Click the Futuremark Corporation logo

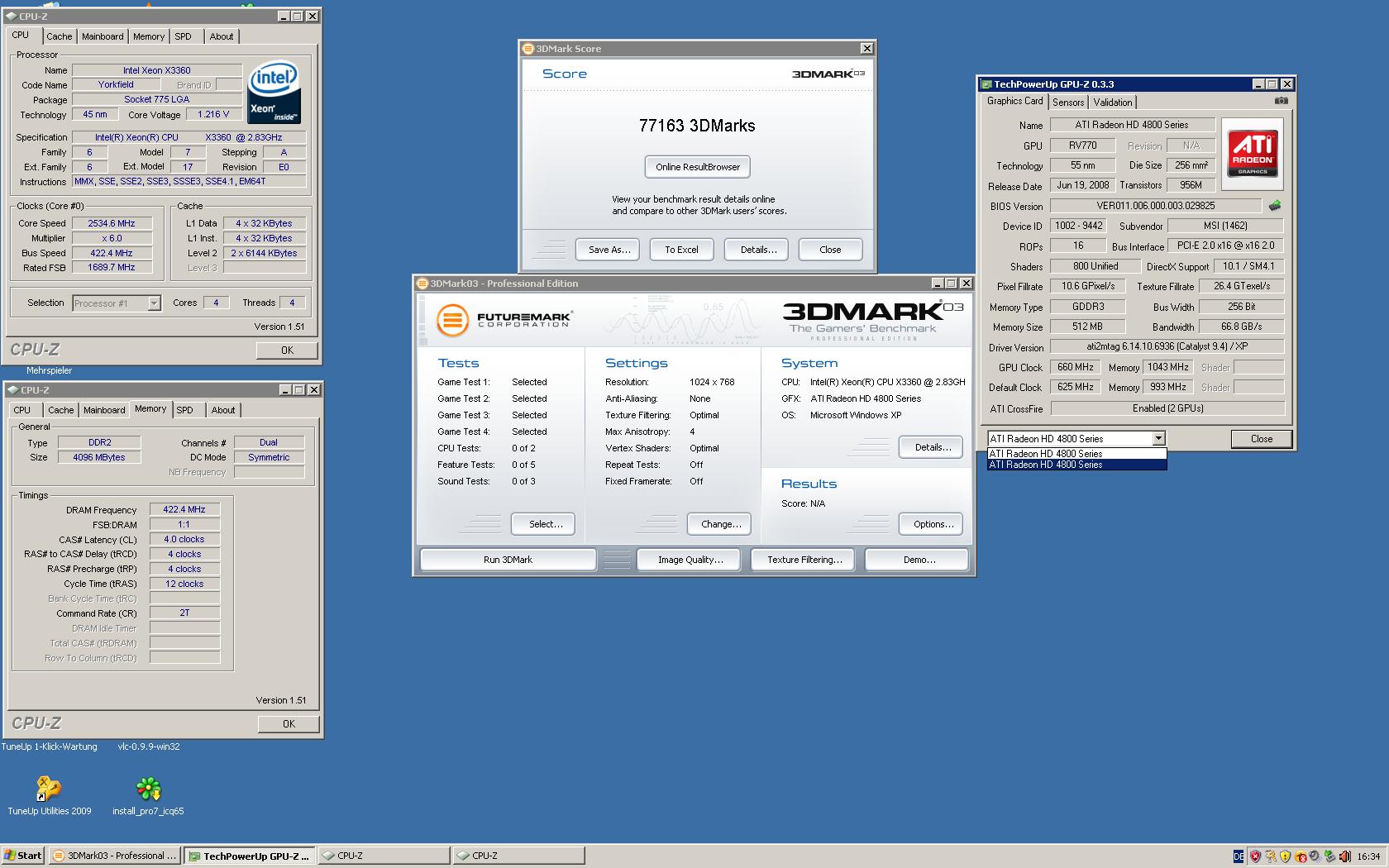tap(504, 320)
